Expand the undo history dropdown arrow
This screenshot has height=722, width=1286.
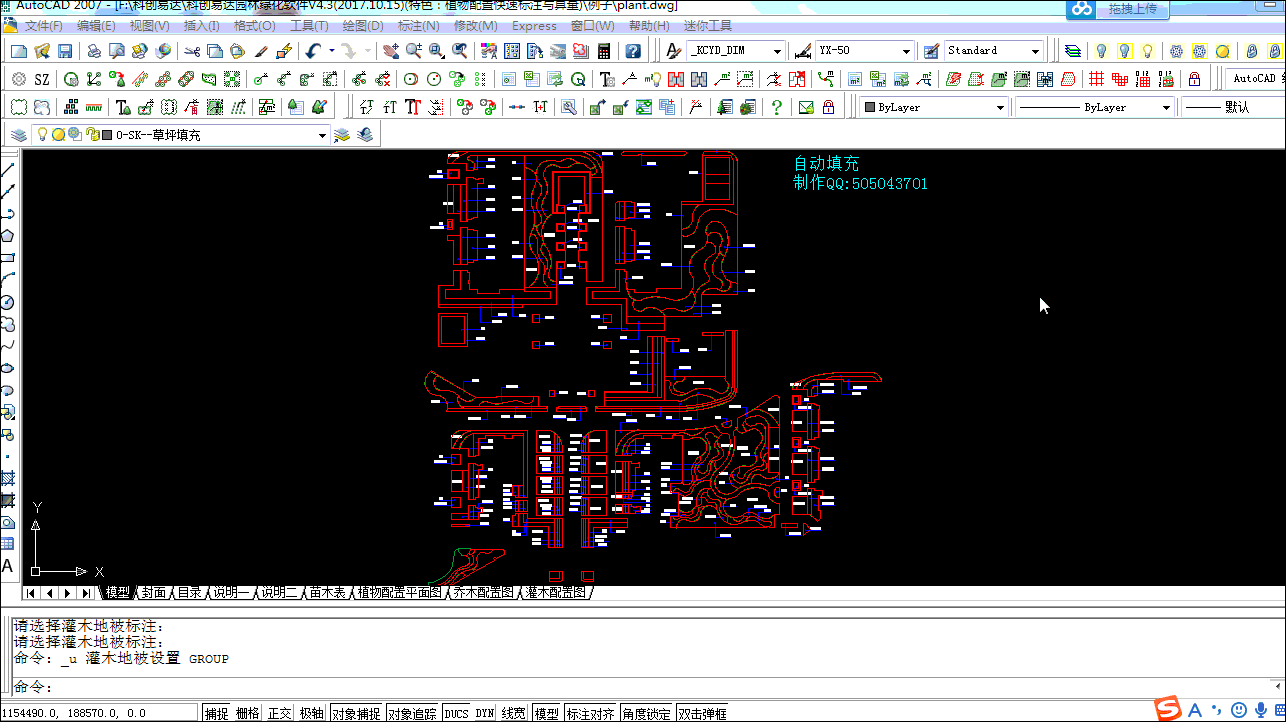click(x=331, y=51)
